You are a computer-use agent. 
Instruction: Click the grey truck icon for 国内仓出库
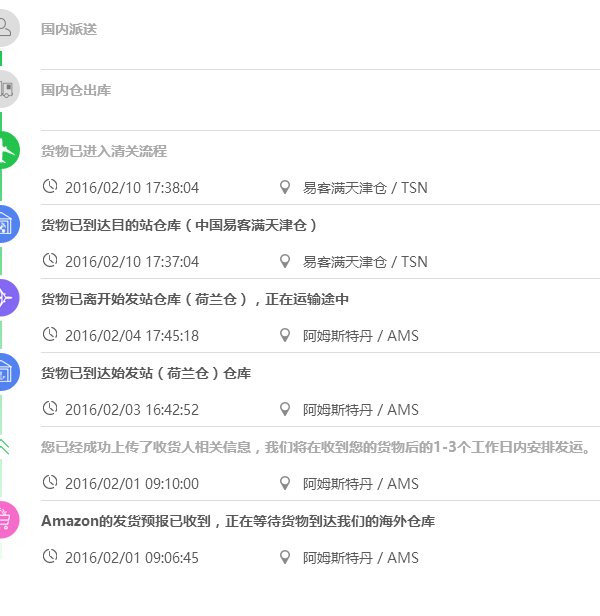click(x=5, y=89)
